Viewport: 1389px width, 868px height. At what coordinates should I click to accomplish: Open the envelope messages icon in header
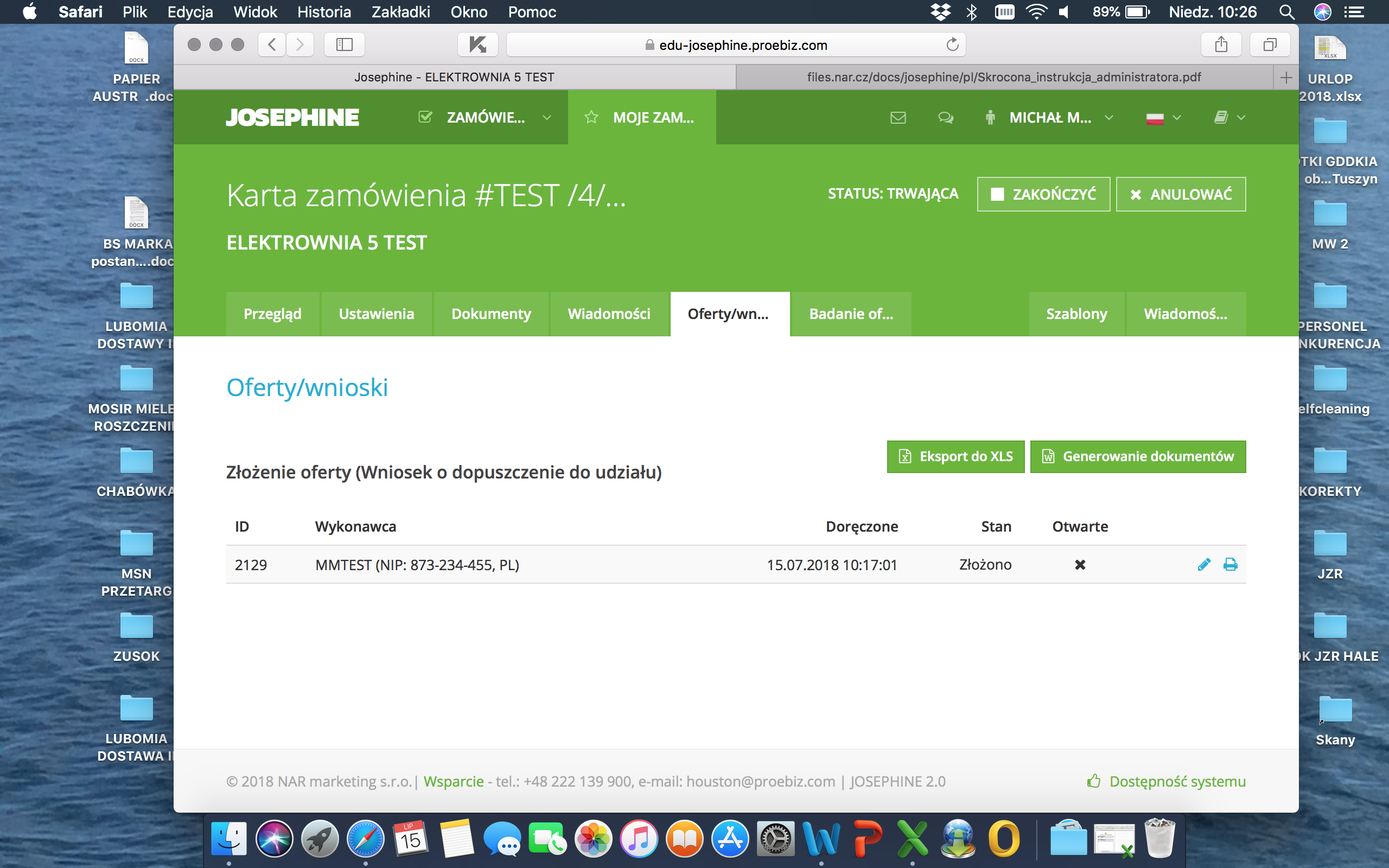point(897,118)
